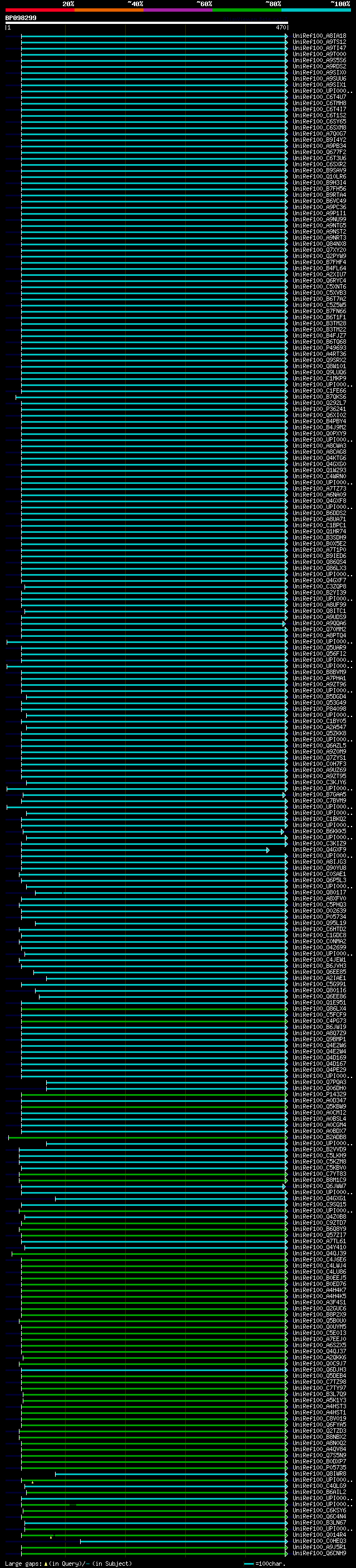This screenshot has width=356, height=1568.
Task: Click the UniRef100_A8XFV0 label
Action: [x=319, y=899]
